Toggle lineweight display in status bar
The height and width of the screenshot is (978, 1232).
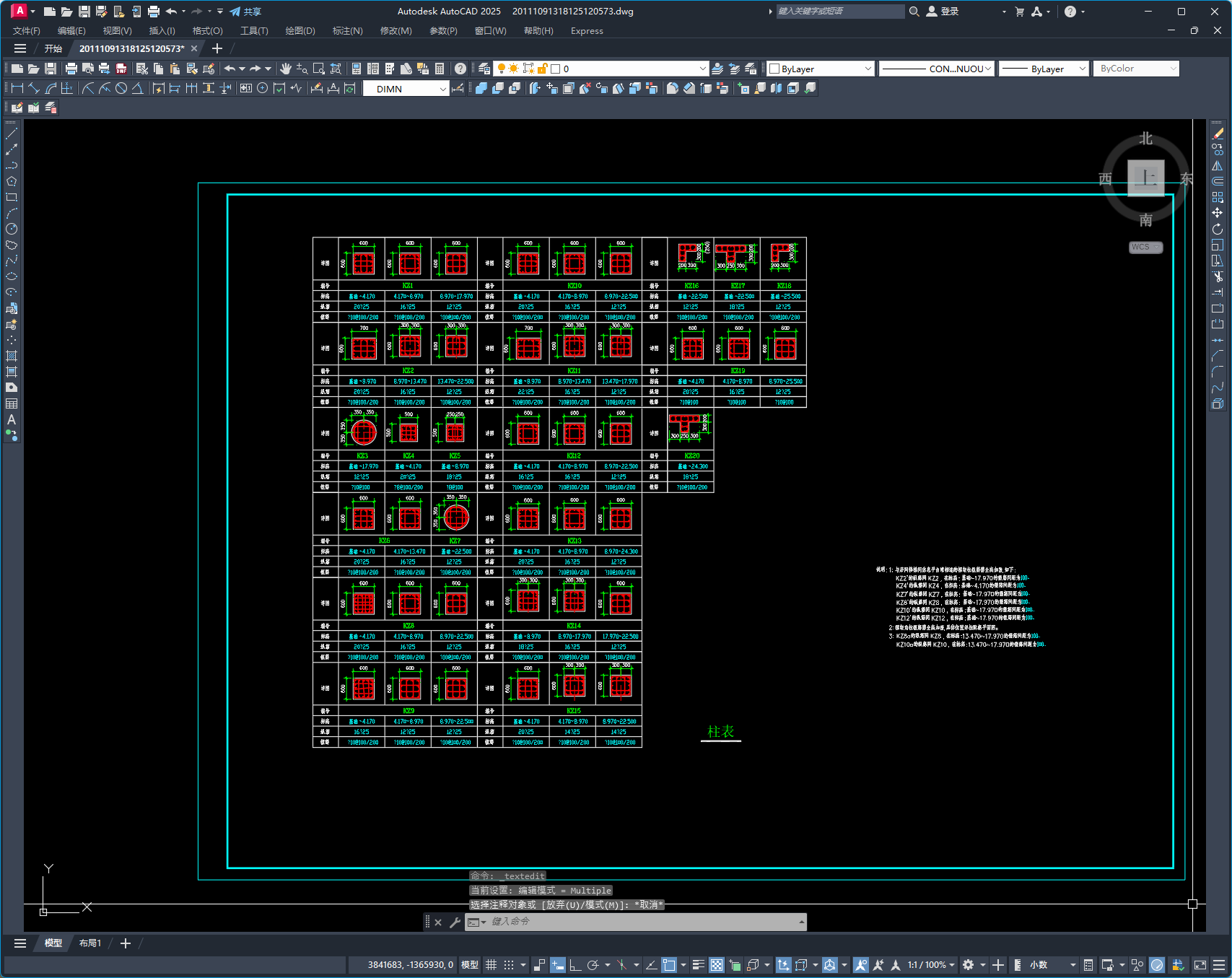[699, 965]
